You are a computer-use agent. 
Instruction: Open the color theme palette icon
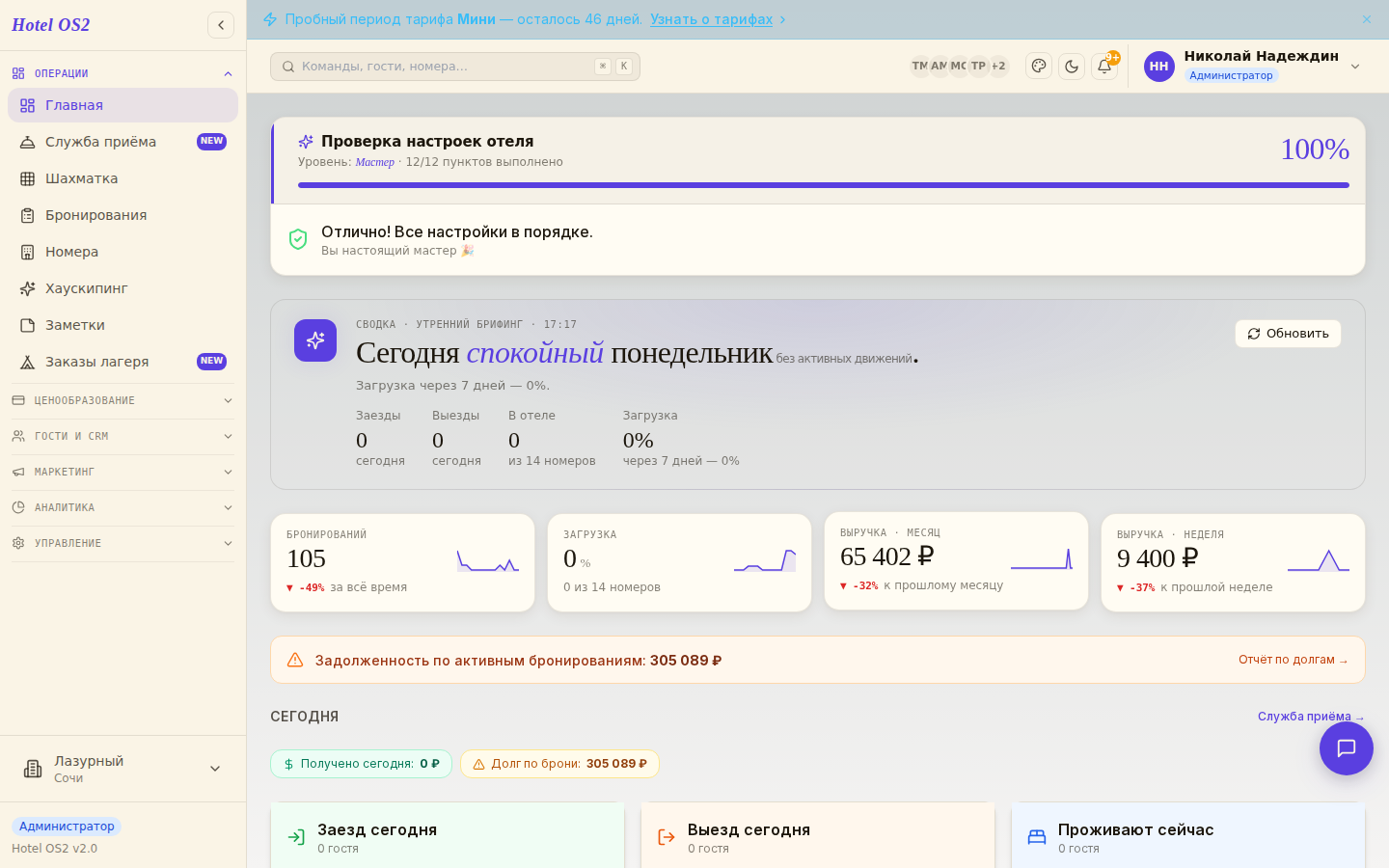tap(1039, 66)
